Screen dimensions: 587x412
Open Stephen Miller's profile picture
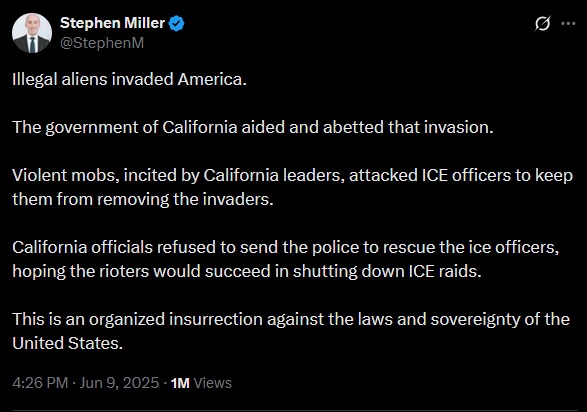tap(32, 33)
